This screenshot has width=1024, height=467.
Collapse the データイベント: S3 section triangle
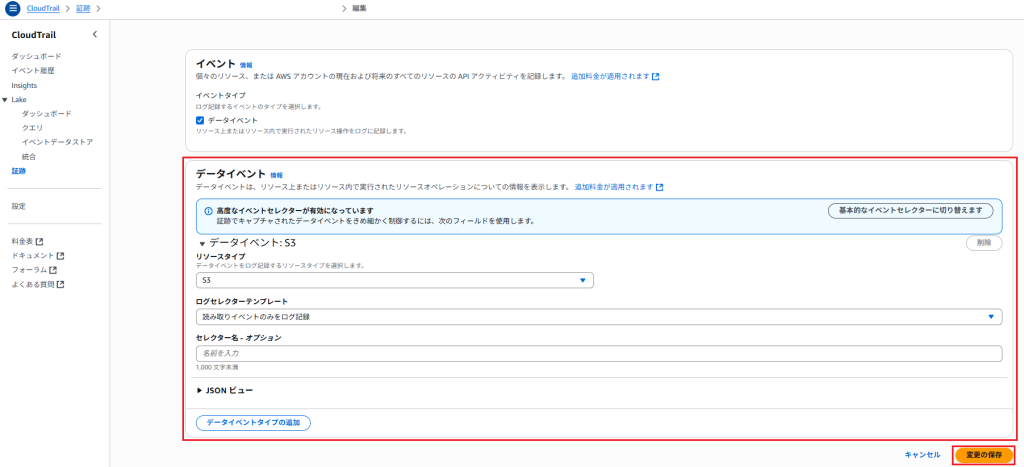(202, 244)
